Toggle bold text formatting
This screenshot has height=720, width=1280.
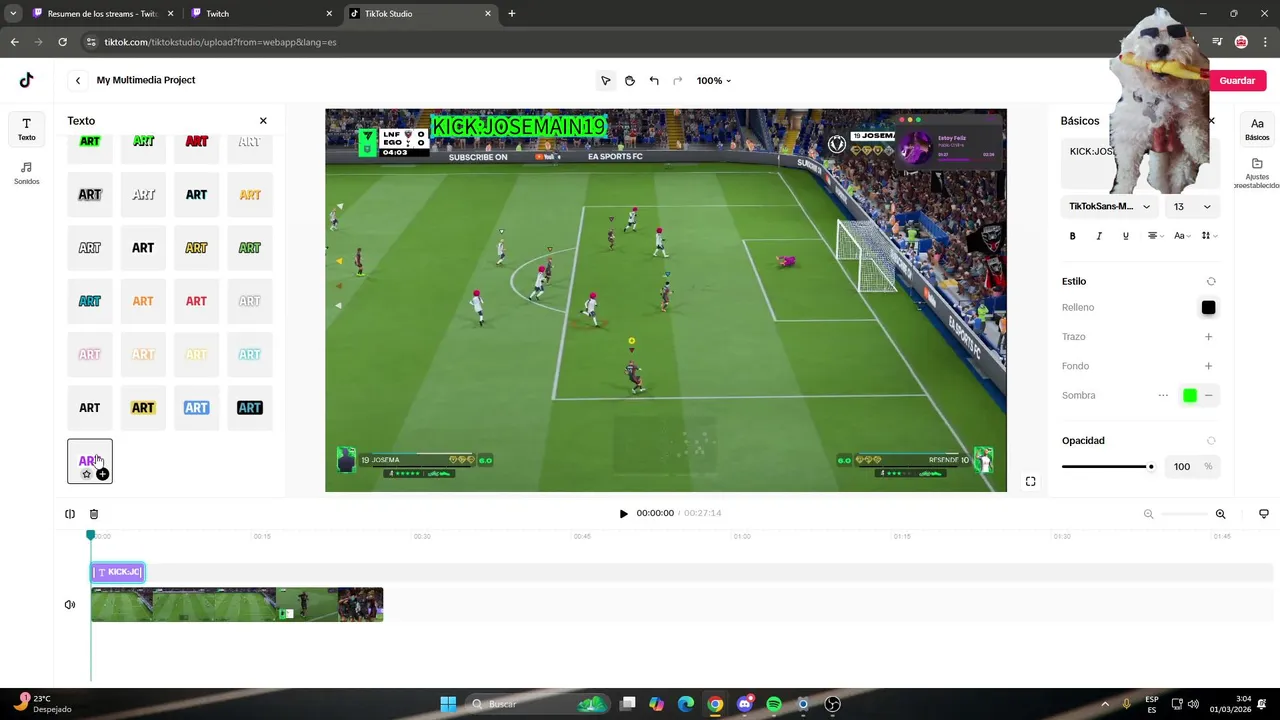point(1073,236)
